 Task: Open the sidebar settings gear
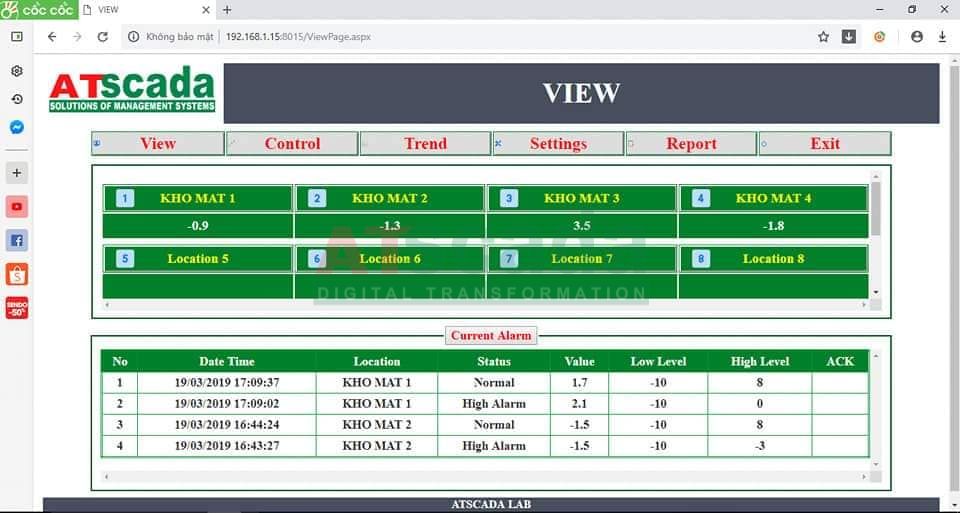click(x=17, y=71)
